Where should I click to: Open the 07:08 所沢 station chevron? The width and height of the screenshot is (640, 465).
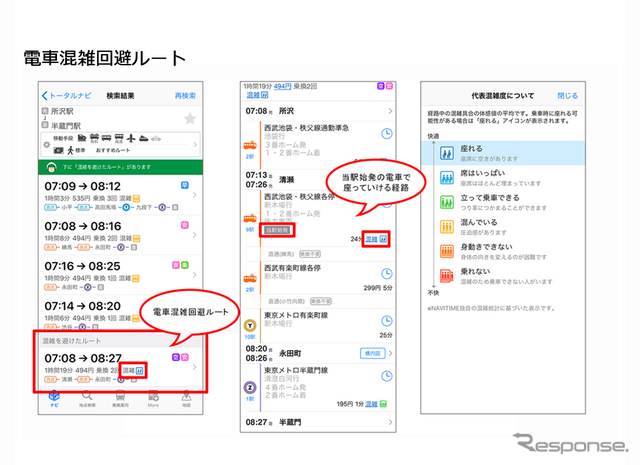[x=391, y=111]
